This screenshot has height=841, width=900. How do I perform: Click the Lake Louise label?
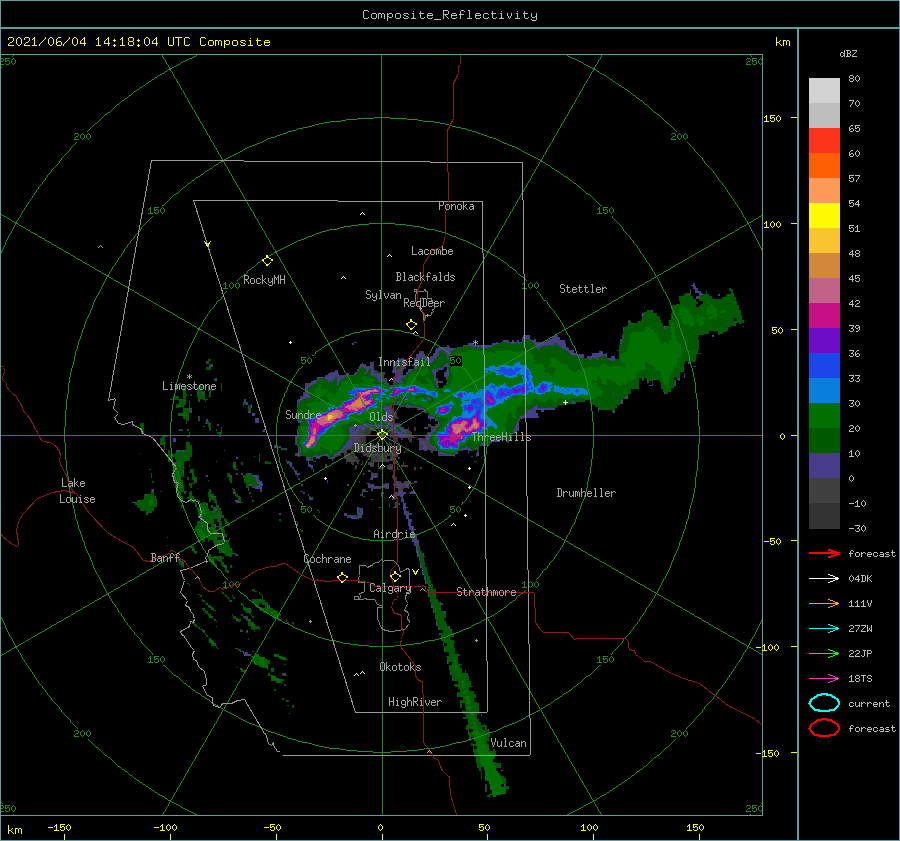(x=77, y=491)
